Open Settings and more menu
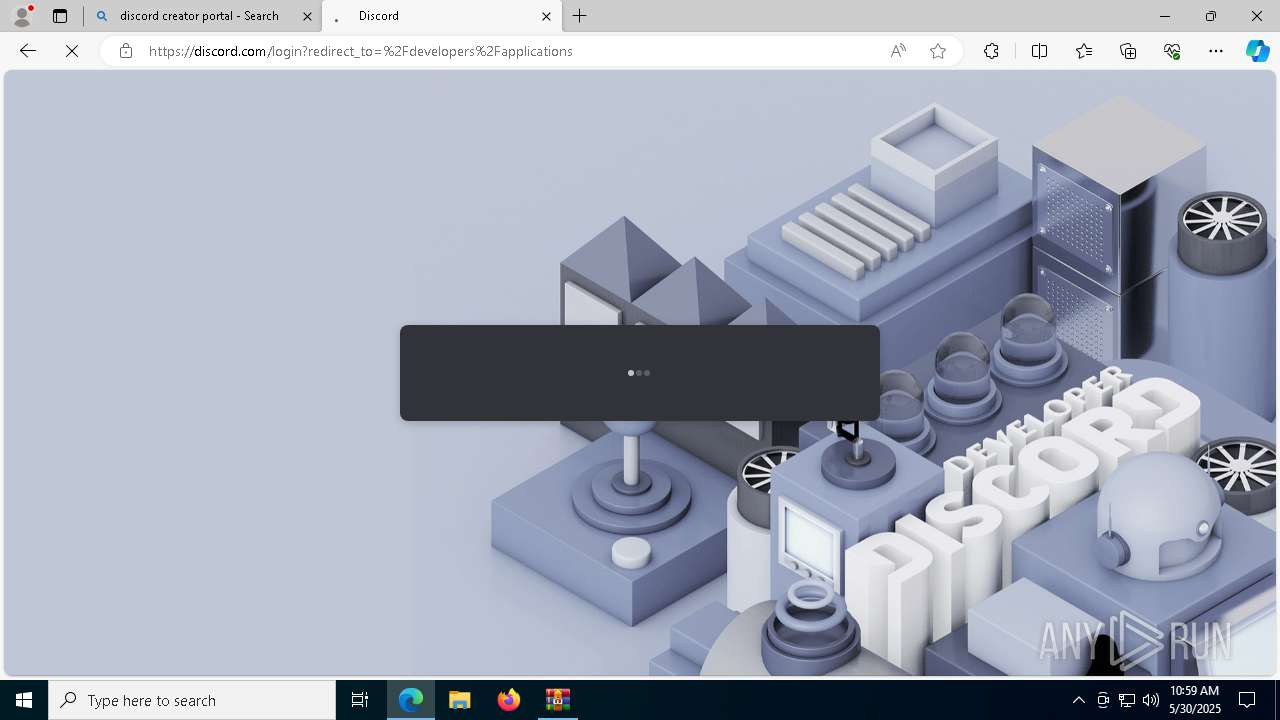Screen dimensions: 1280x720 tap(1216, 51)
